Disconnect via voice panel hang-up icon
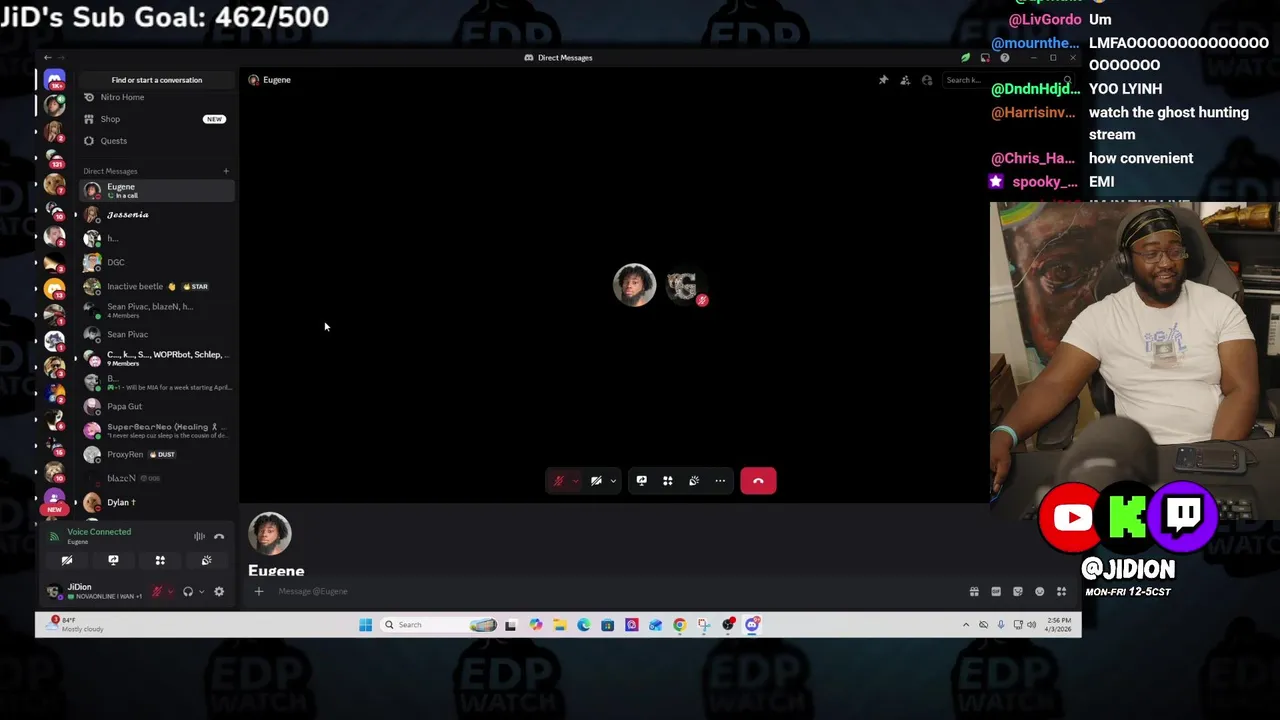This screenshot has width=1280, height=720. click(x=219, y=537)
